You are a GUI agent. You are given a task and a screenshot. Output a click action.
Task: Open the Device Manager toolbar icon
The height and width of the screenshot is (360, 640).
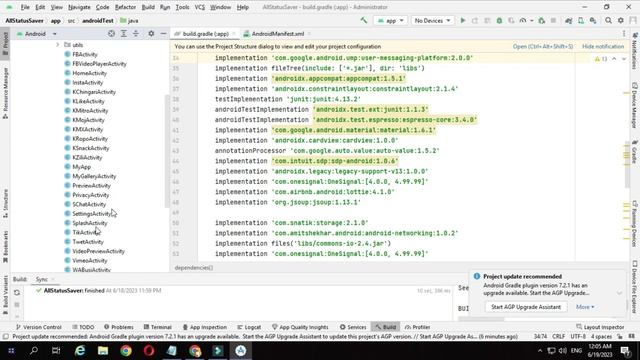[x=580, y=20]
